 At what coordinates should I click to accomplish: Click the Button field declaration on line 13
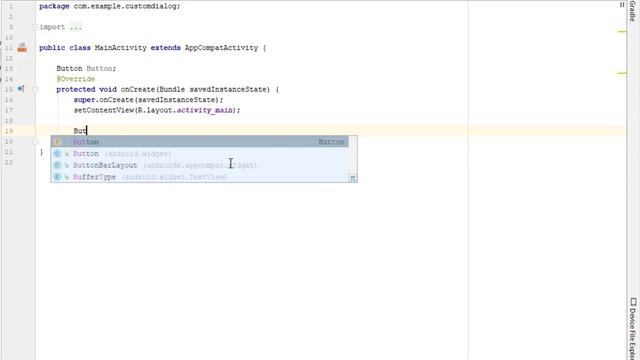click(x=86, y=69)
